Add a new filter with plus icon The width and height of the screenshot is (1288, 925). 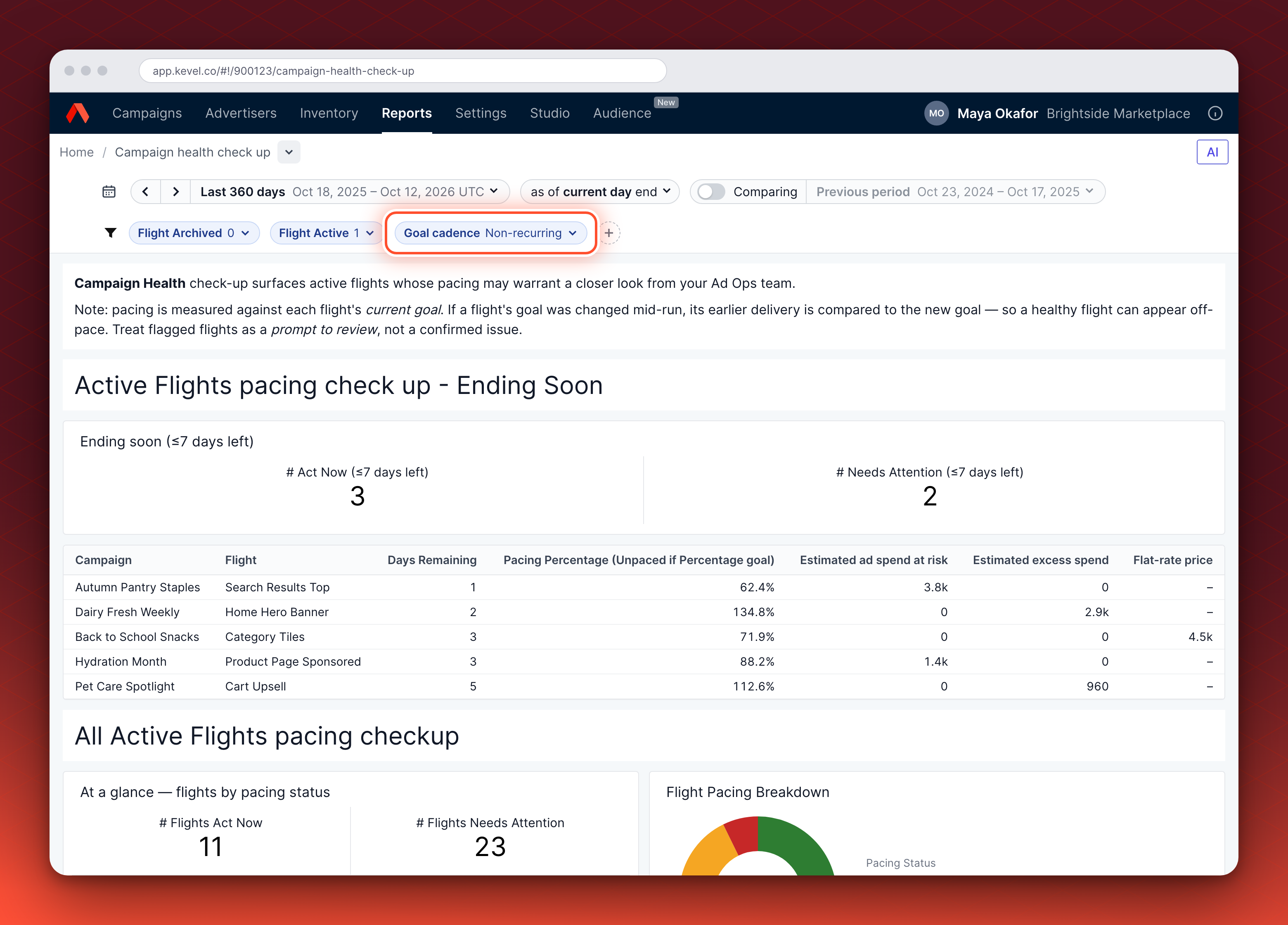(x=609, y=233)
